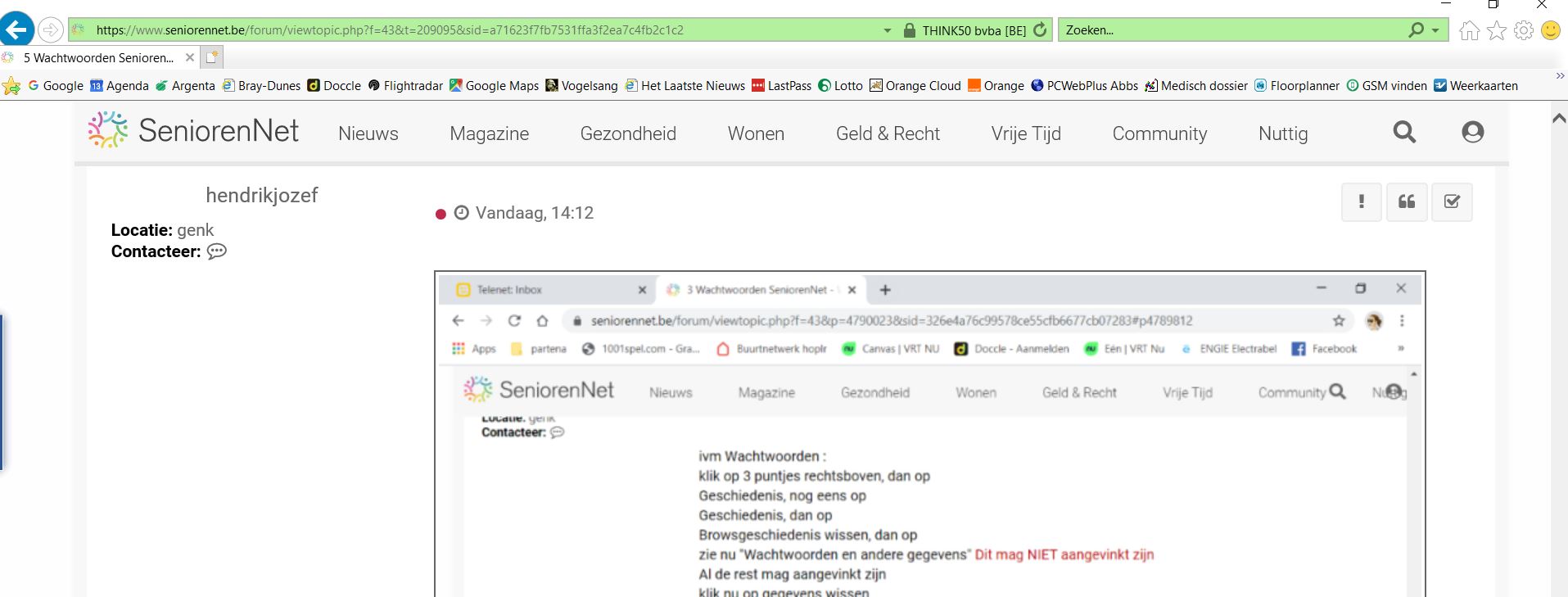
Task: Quote this post using quotation icon
Action: (x=1407, y=201)
